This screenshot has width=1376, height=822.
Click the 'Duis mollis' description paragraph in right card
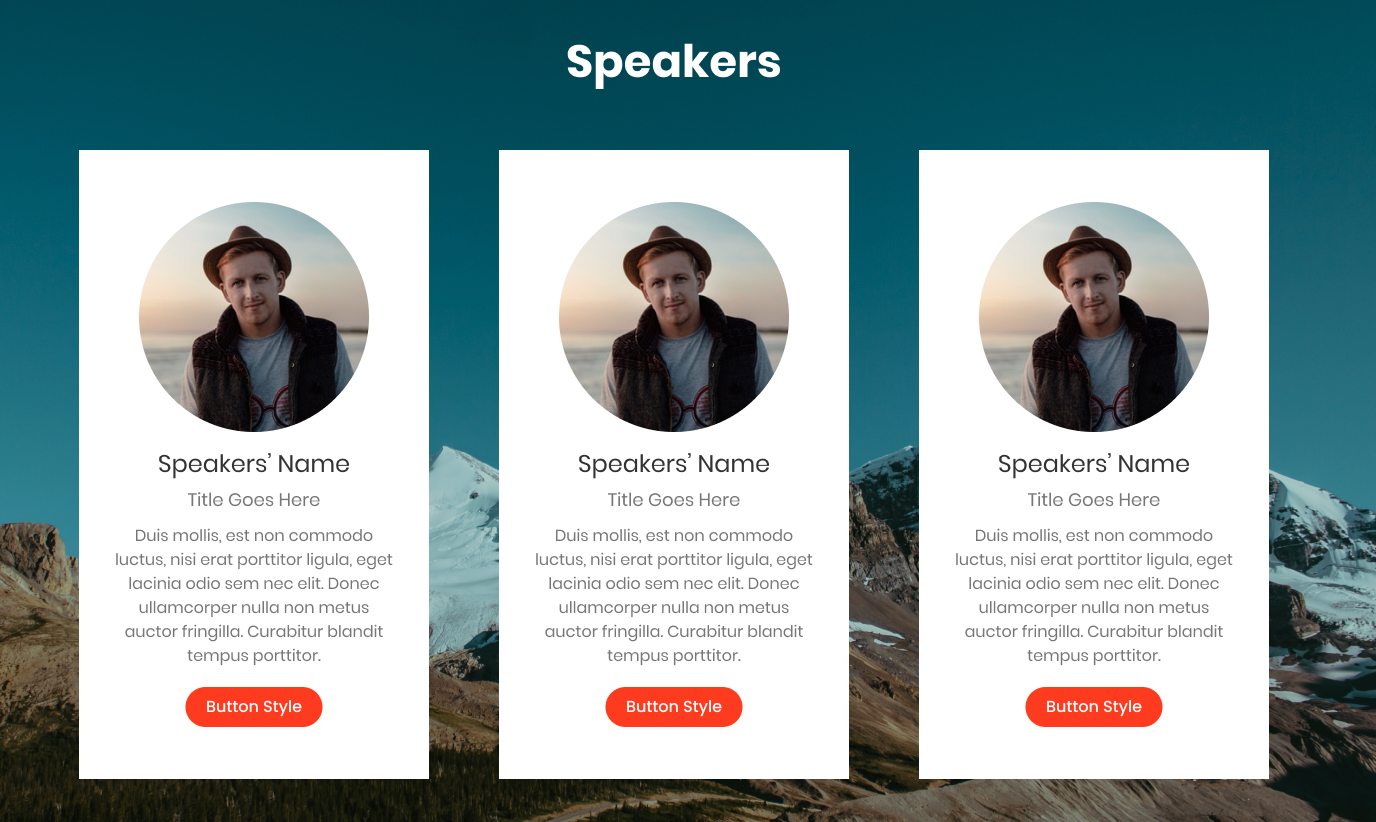click(1094, 596)
